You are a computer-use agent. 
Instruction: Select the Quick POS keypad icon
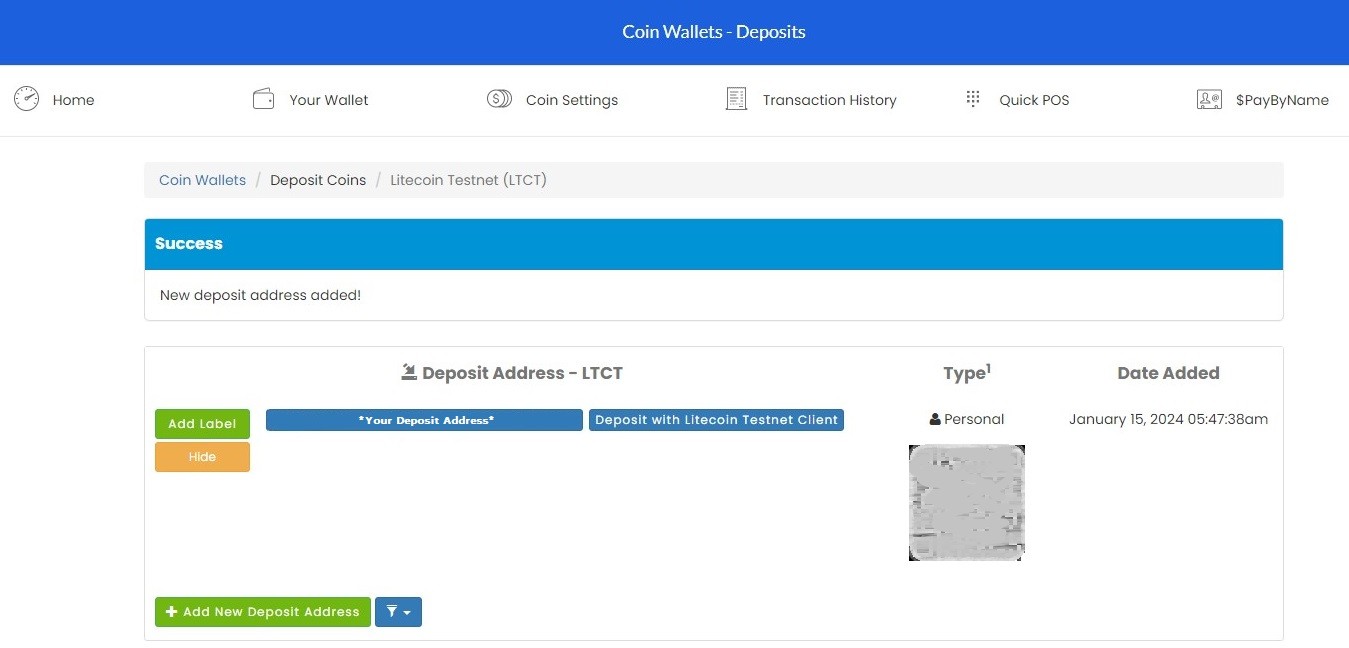971,98
